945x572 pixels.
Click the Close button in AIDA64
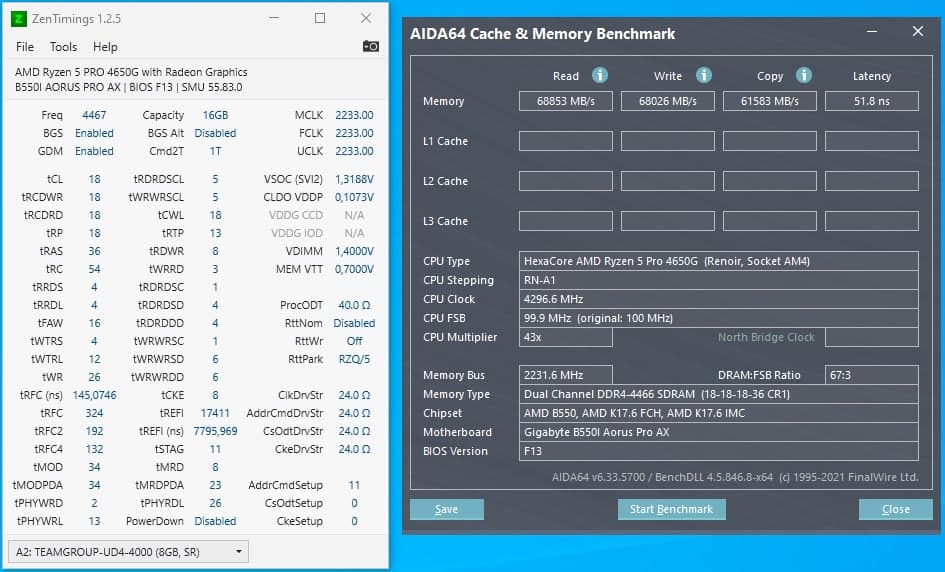pyautogui.click(x=896, y=509)
